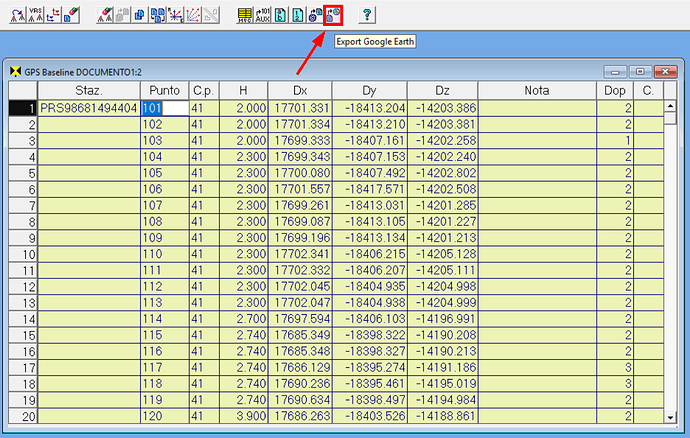690x438 pixels.
Task: Click the GPS Baseline window title icon
Action: [x=14, y=73]
